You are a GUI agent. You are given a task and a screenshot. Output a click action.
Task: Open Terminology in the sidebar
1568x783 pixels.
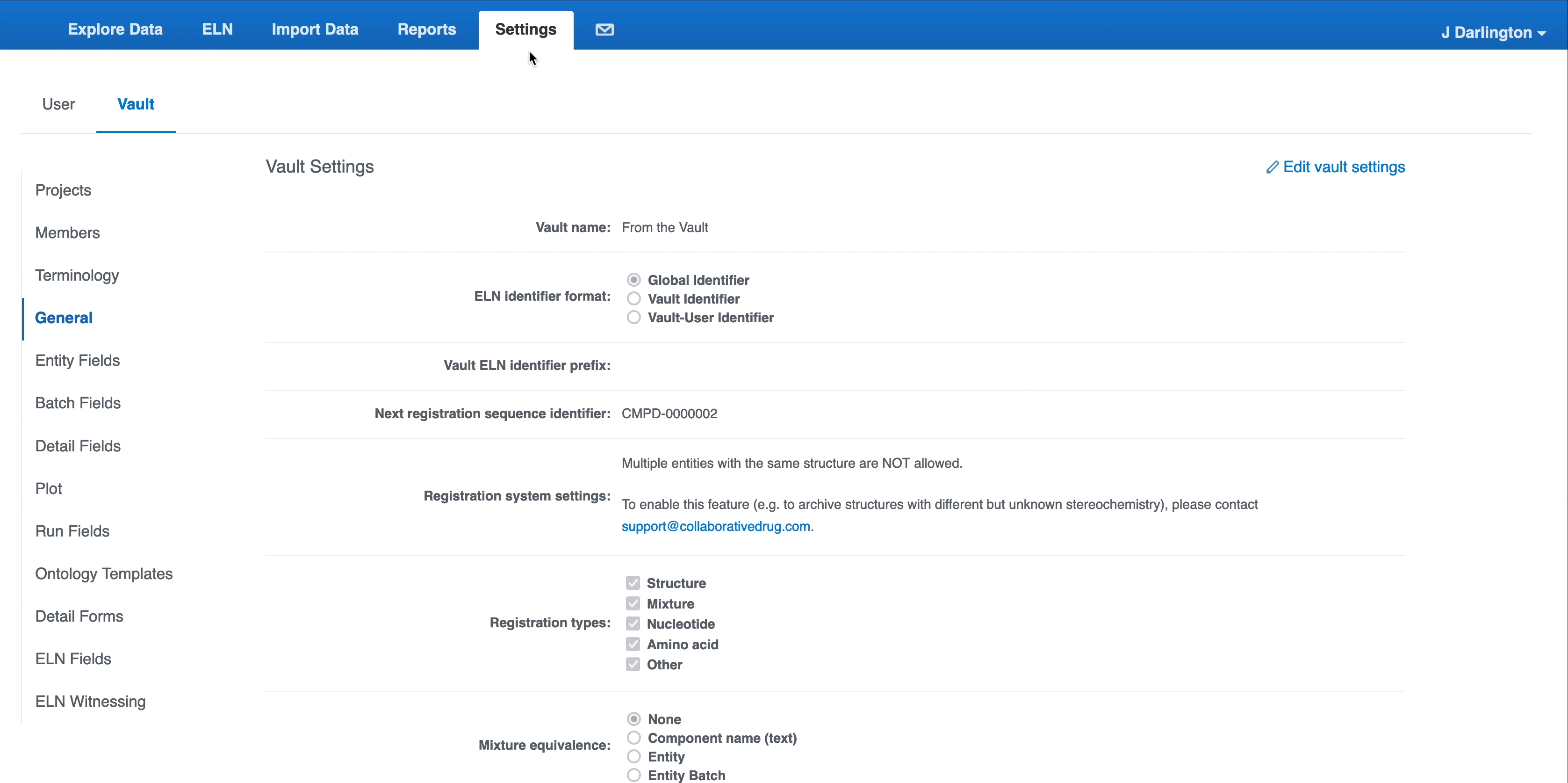coord(77,276)
